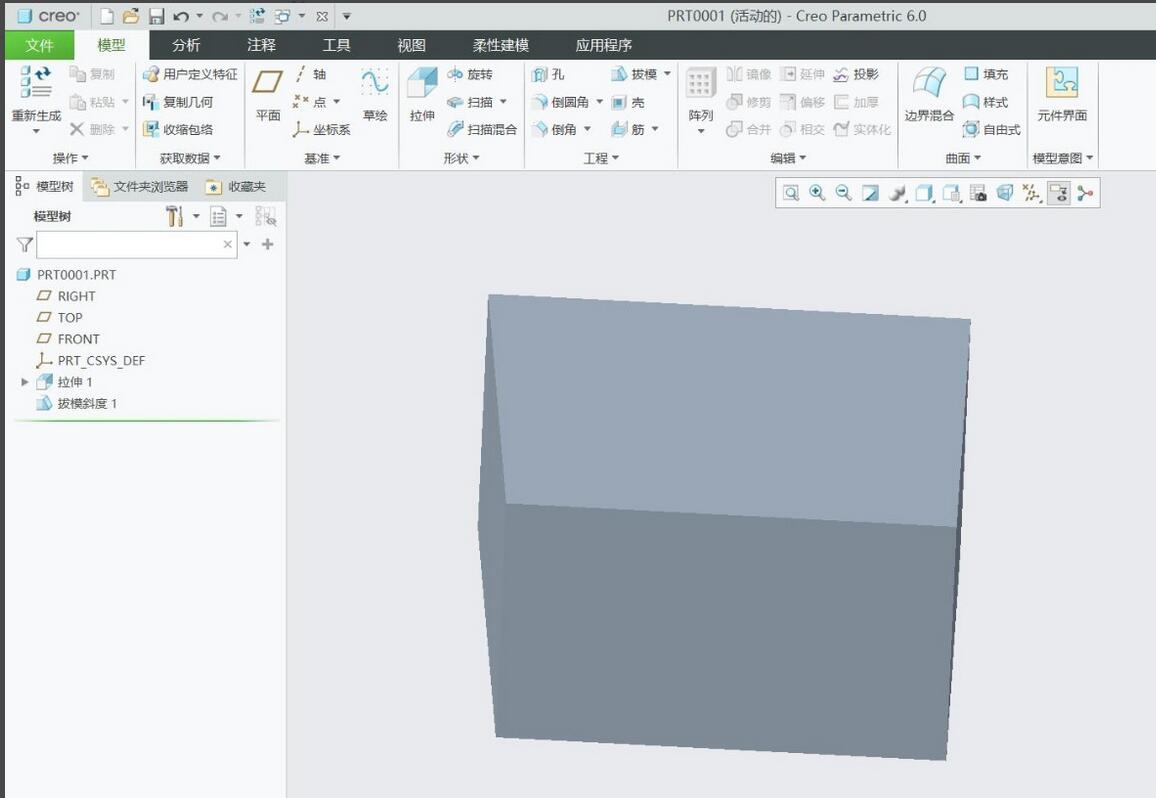The image size is (1156, 798).
Task: Click 用户定义特征 (User-Defined Feature)
Action: point(190,74)
